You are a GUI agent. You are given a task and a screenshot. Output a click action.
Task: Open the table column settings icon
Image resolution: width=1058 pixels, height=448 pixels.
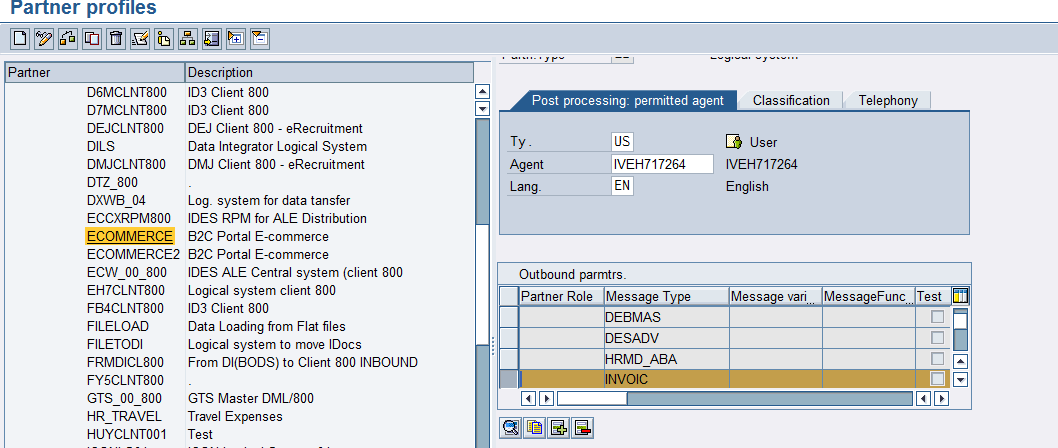pos(960,296)
